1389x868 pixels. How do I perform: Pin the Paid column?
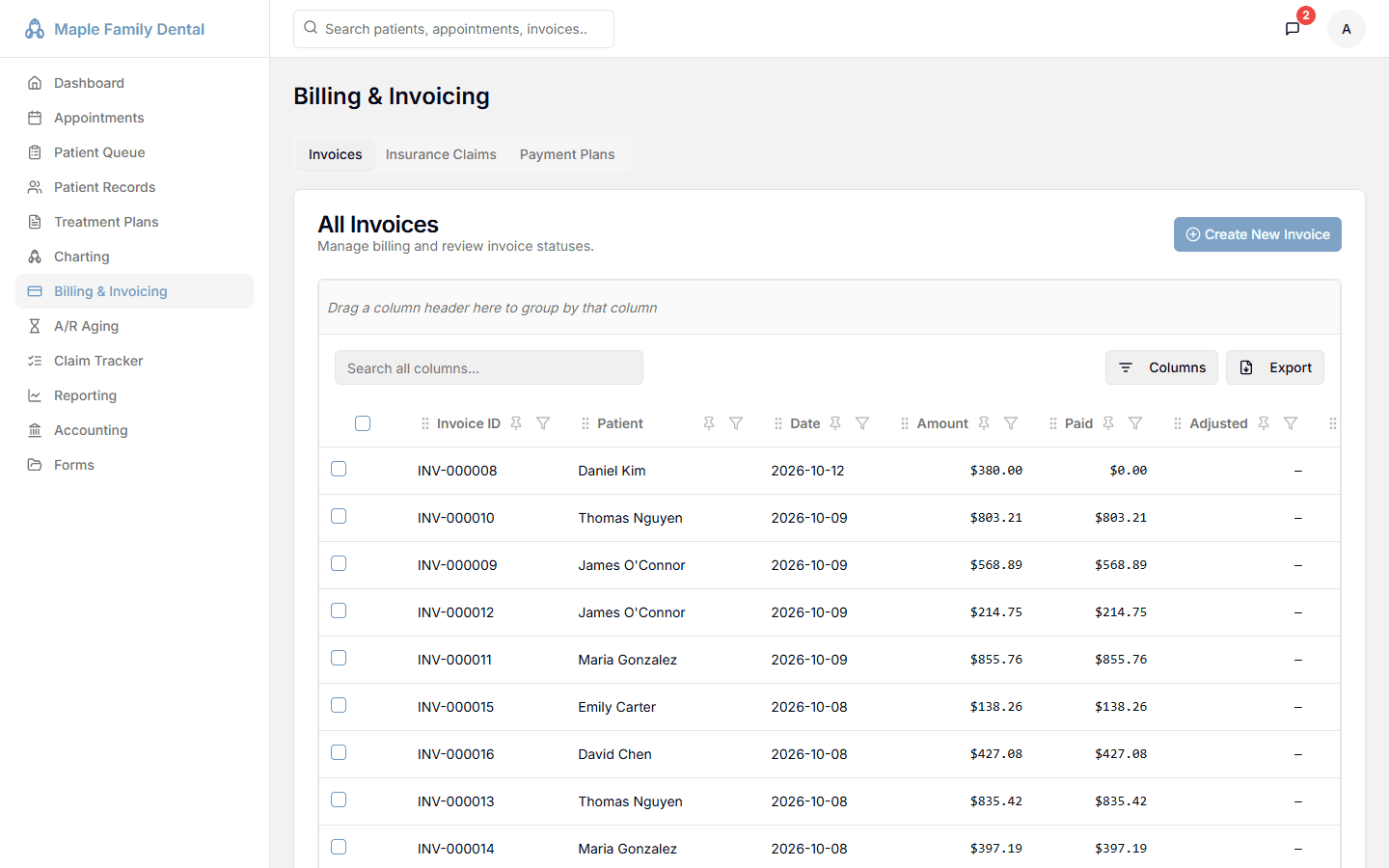pyautogui.click(x=1108, y=423)
